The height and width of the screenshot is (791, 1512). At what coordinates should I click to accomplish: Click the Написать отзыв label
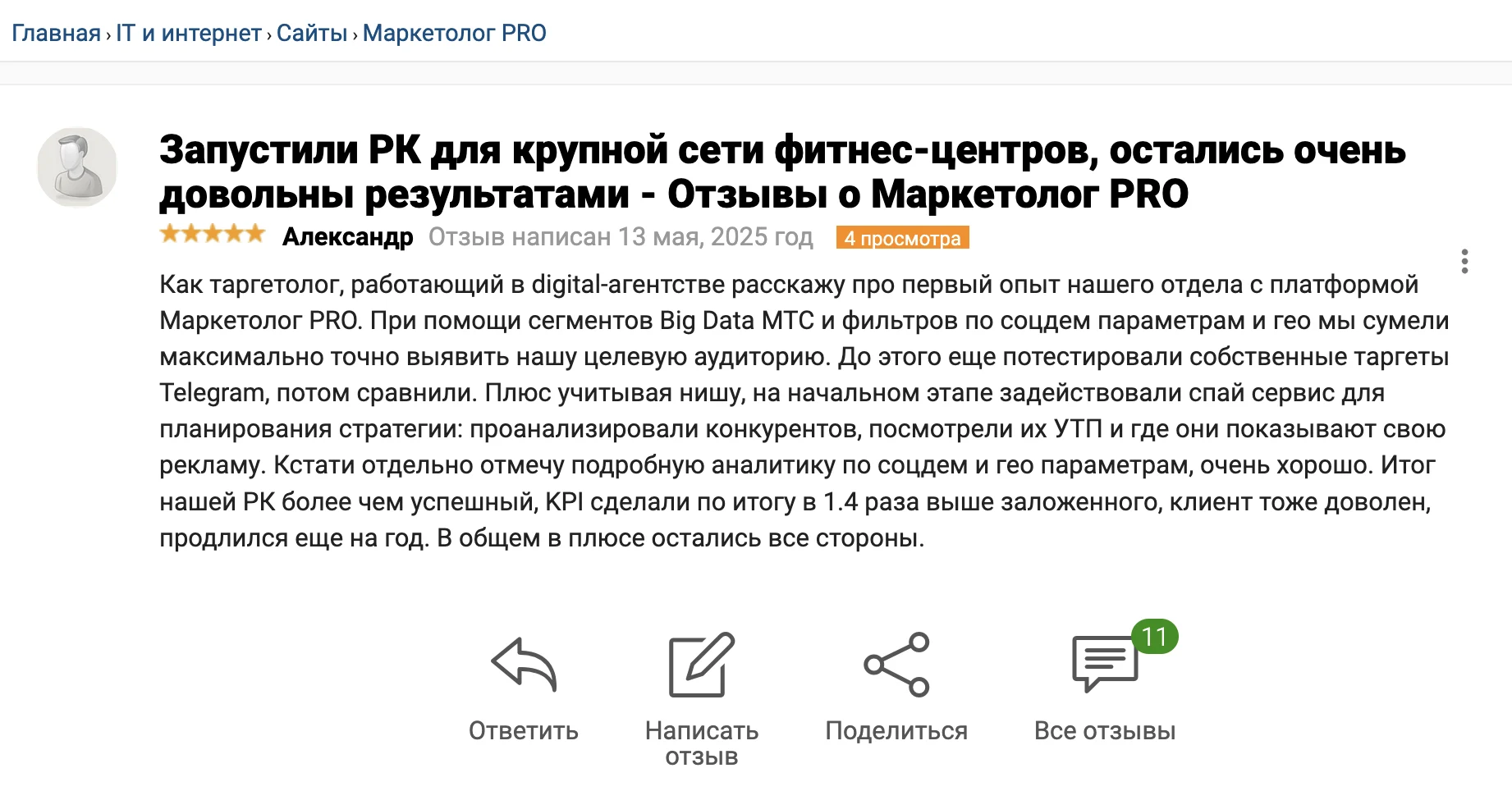702,743
